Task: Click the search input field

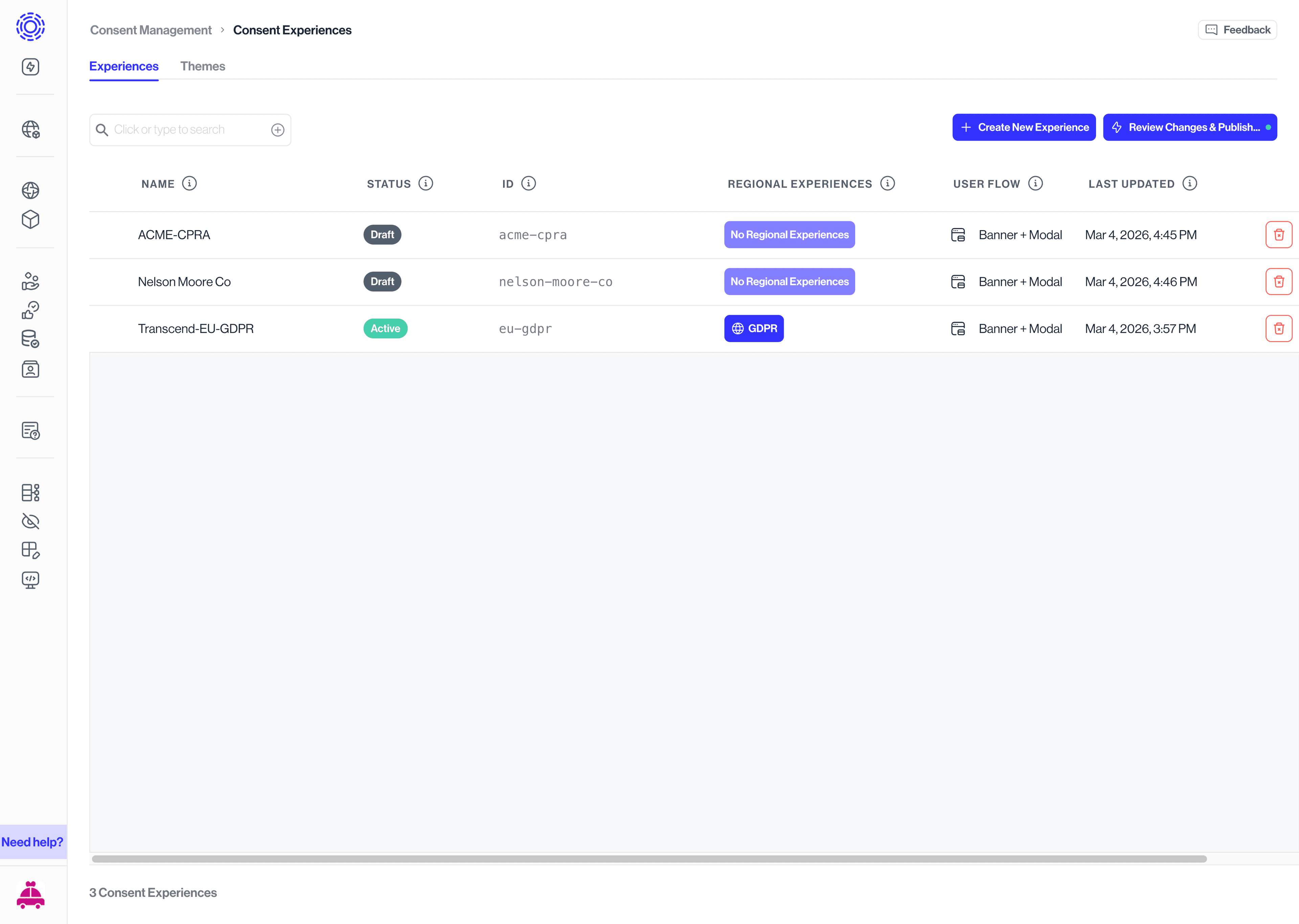Action: (182, 129)
